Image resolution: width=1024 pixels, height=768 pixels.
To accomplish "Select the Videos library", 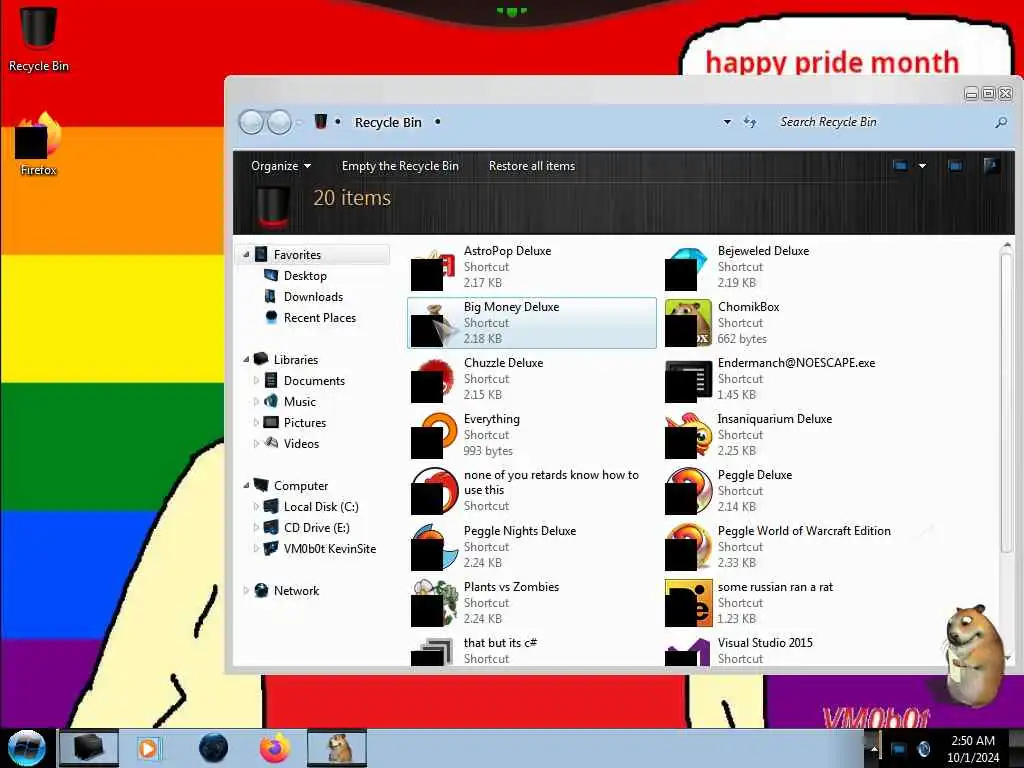I will [300, 443].
